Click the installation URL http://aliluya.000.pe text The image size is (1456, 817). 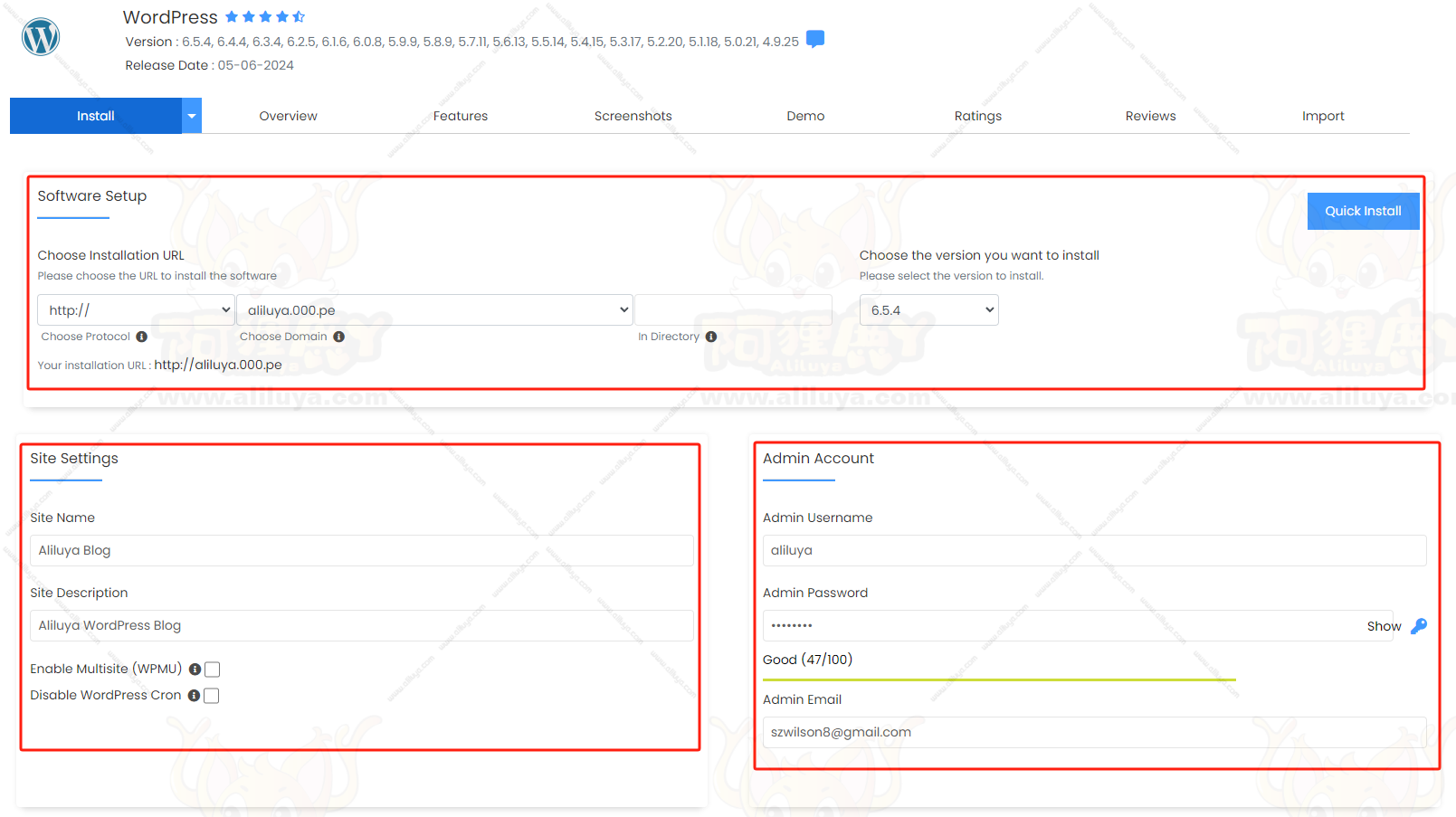point(218,365)
